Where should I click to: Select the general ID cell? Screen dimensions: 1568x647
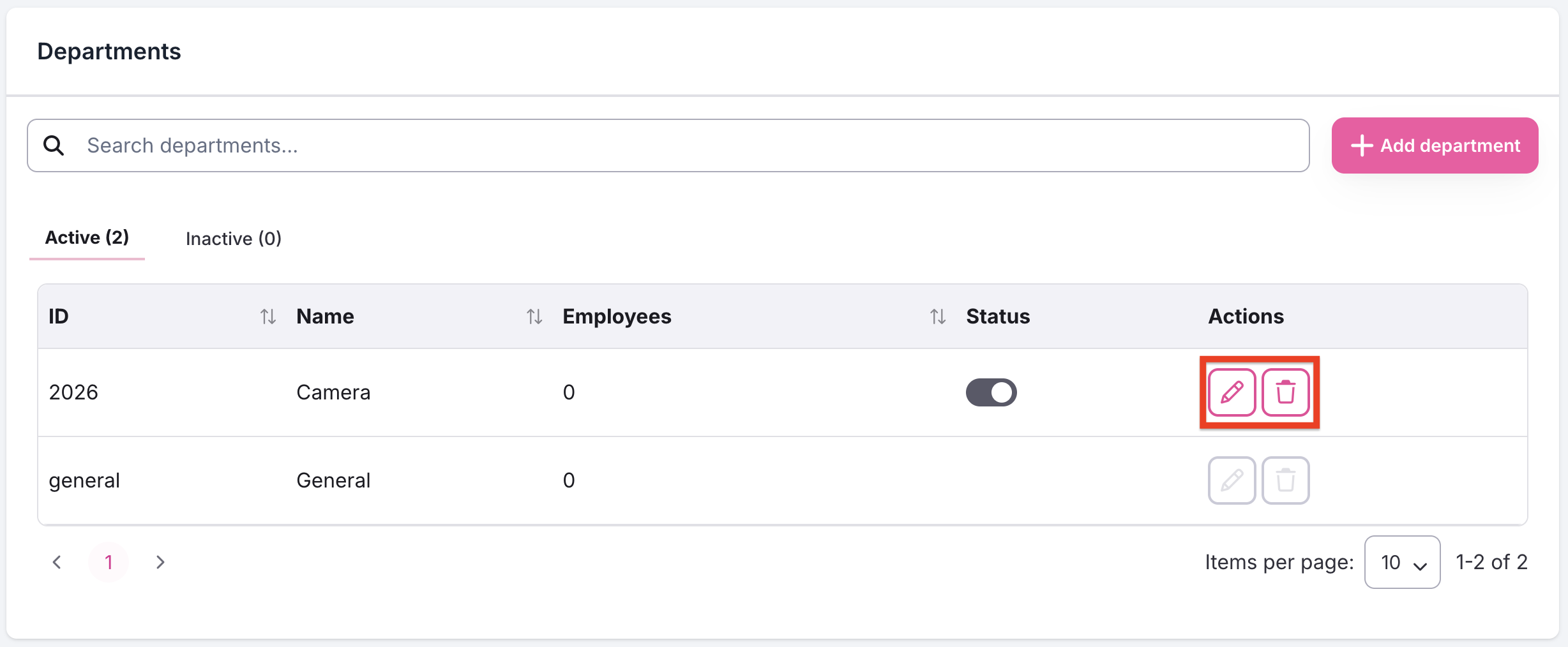pyautogui.click(x=84, y=480)
